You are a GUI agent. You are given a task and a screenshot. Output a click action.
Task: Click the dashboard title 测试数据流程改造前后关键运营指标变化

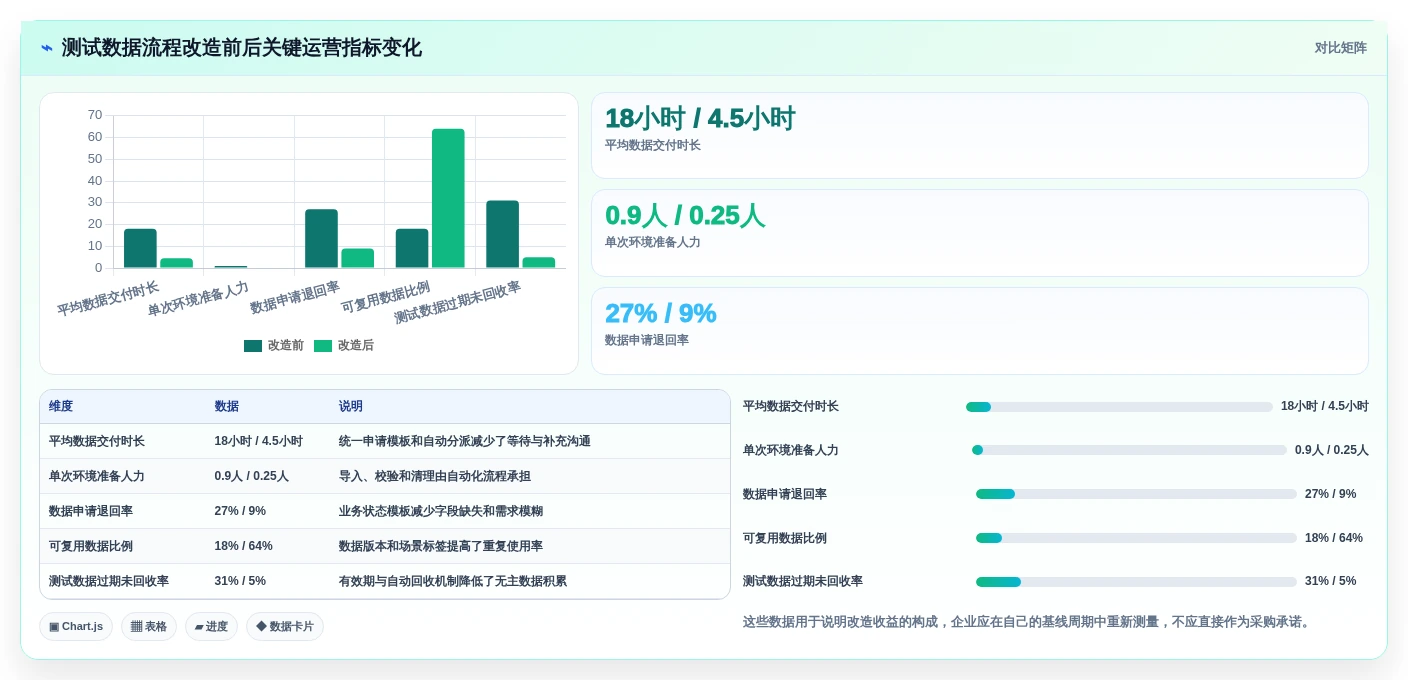coord(242,48)
